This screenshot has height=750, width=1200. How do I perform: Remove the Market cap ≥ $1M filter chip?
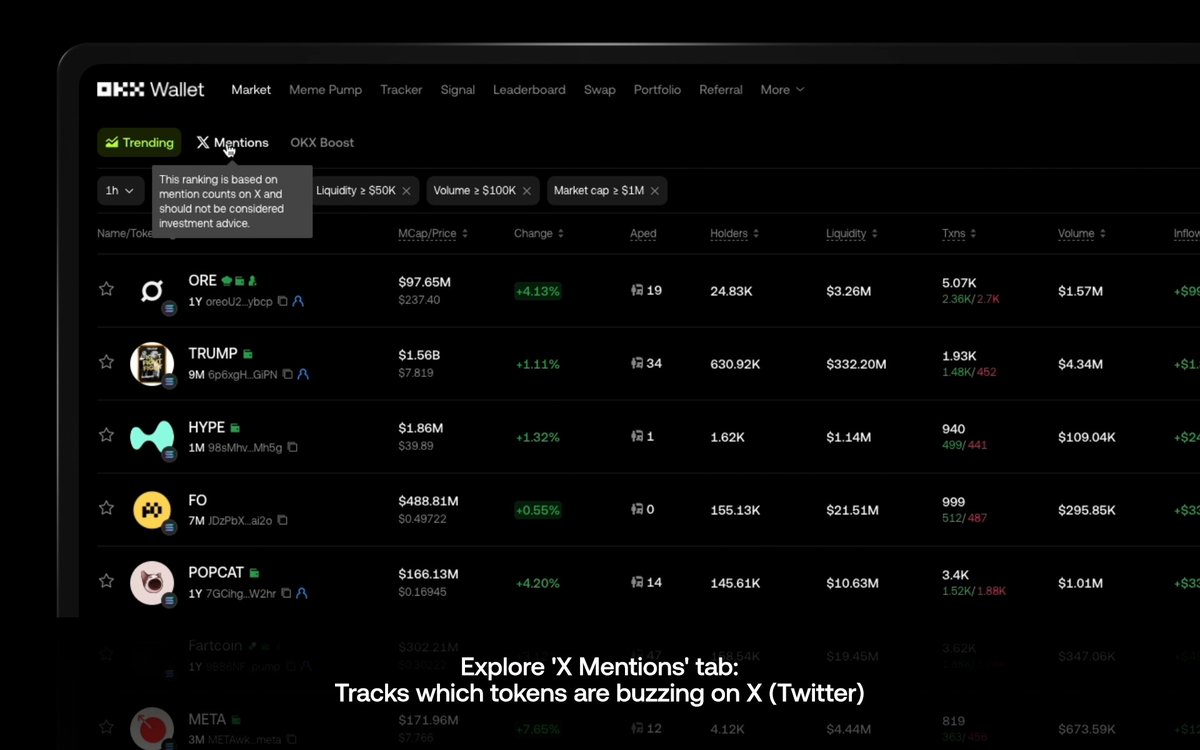coord(655,191)
